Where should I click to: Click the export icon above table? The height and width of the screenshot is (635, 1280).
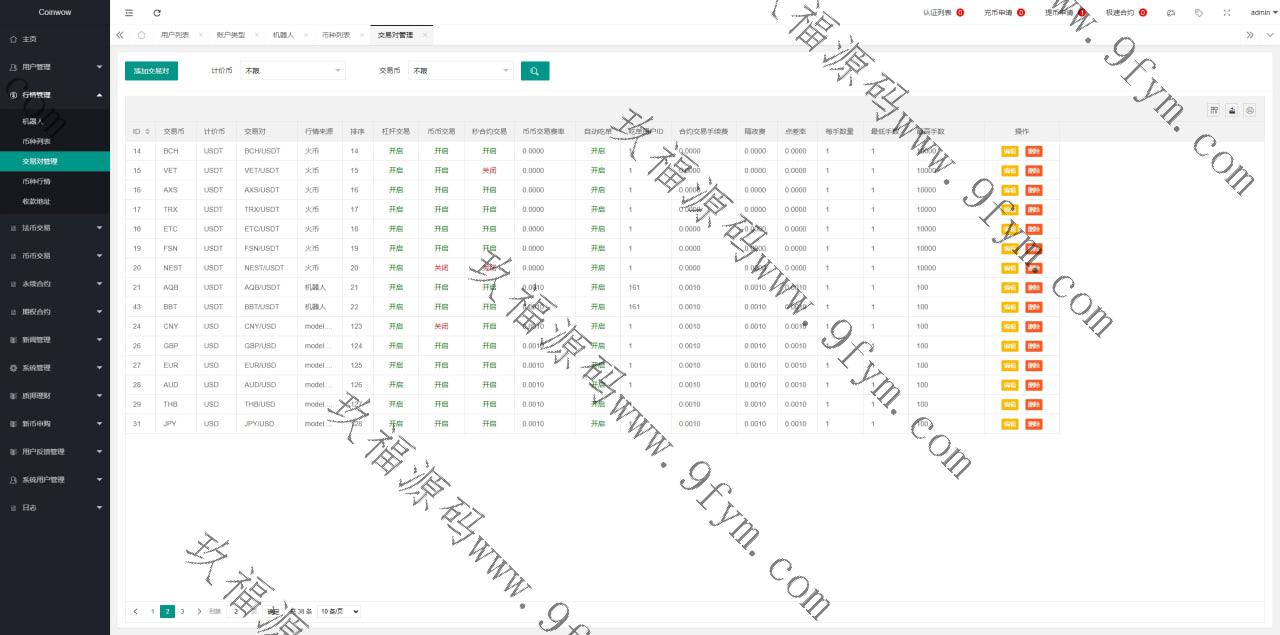[x=1232, y=110]
